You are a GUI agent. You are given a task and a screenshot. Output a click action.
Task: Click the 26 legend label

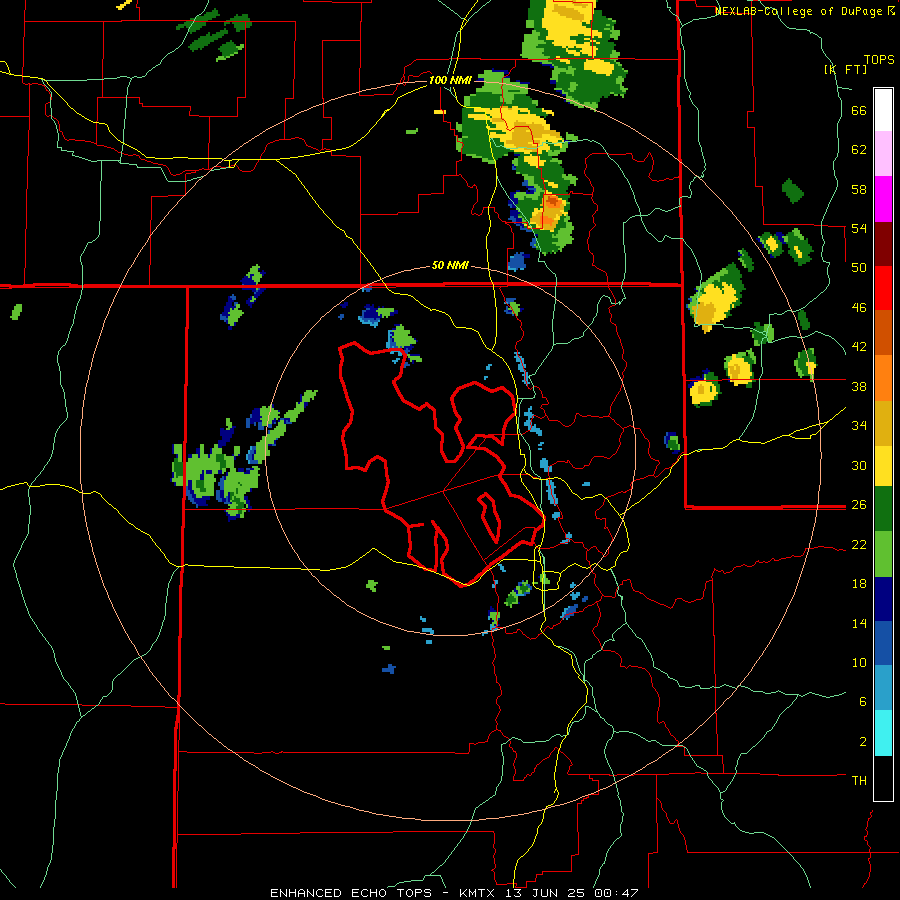[859, 505]
